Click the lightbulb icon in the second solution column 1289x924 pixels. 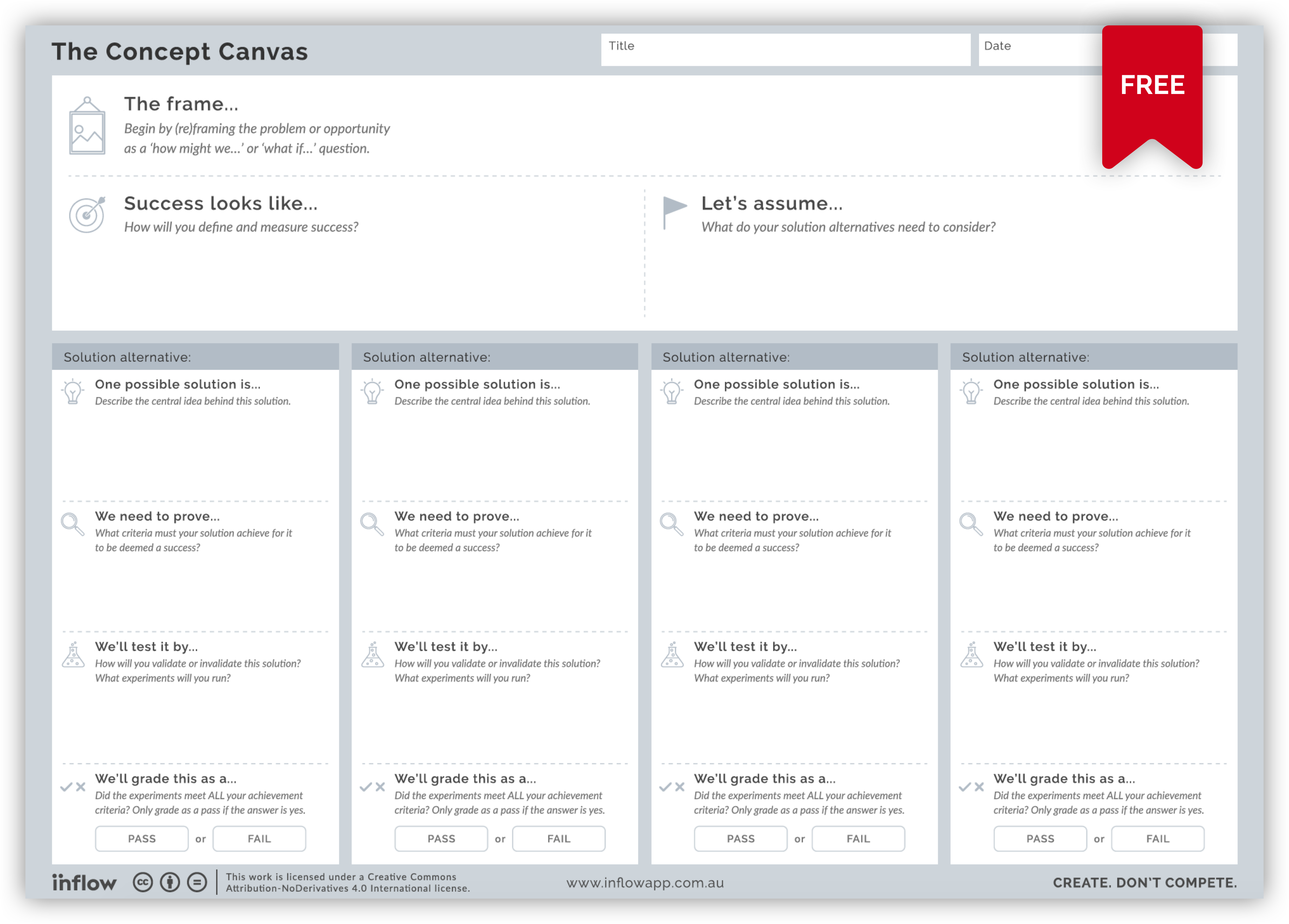(372, 392)
